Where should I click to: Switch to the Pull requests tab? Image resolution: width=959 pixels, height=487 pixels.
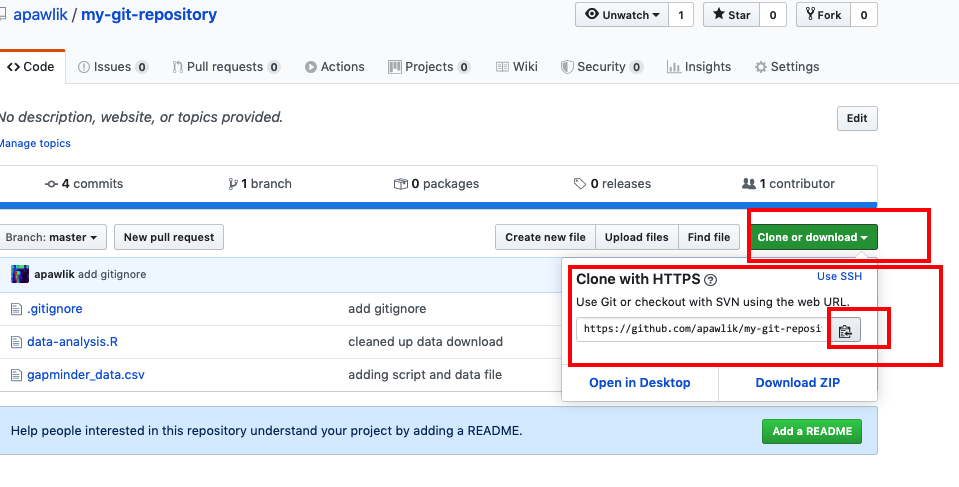226,67
